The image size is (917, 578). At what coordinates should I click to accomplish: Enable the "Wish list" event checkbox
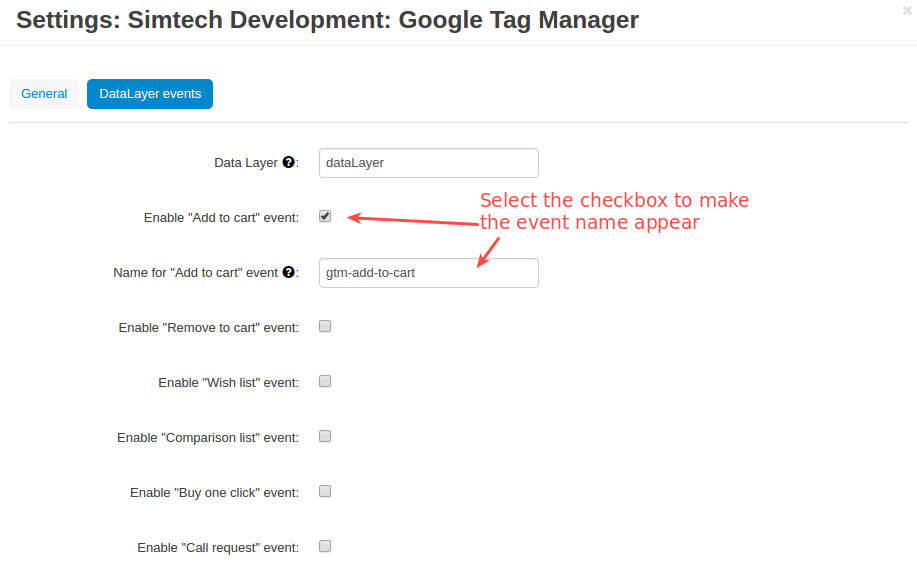(325, 381)
